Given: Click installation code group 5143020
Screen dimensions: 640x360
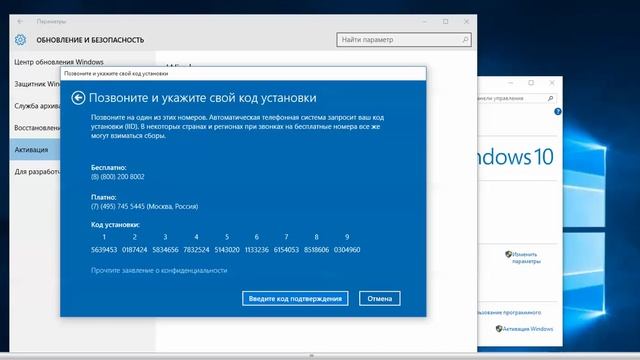Looking at the screenshot, I should click(227, 250).
